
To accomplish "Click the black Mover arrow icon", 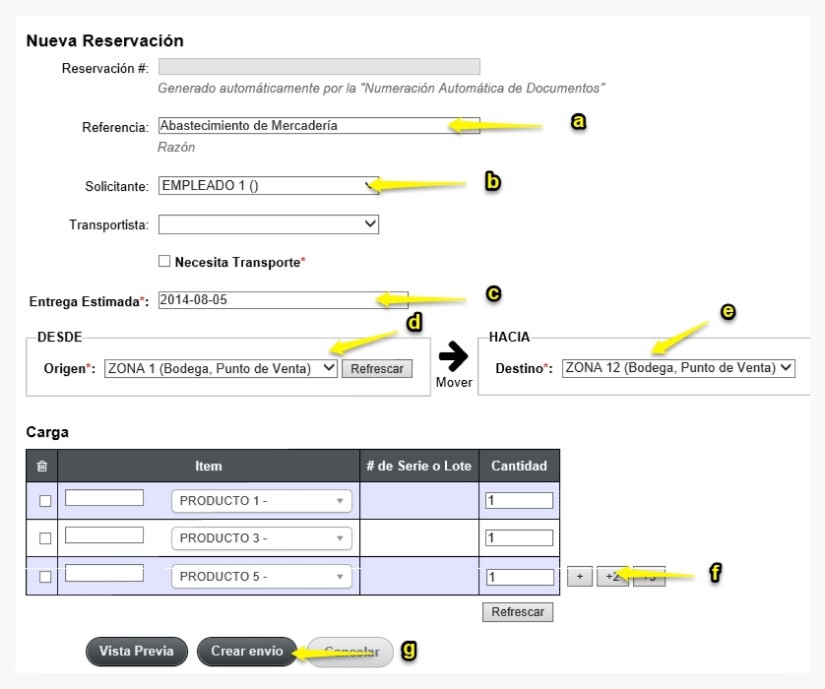I will pos(453,356).
